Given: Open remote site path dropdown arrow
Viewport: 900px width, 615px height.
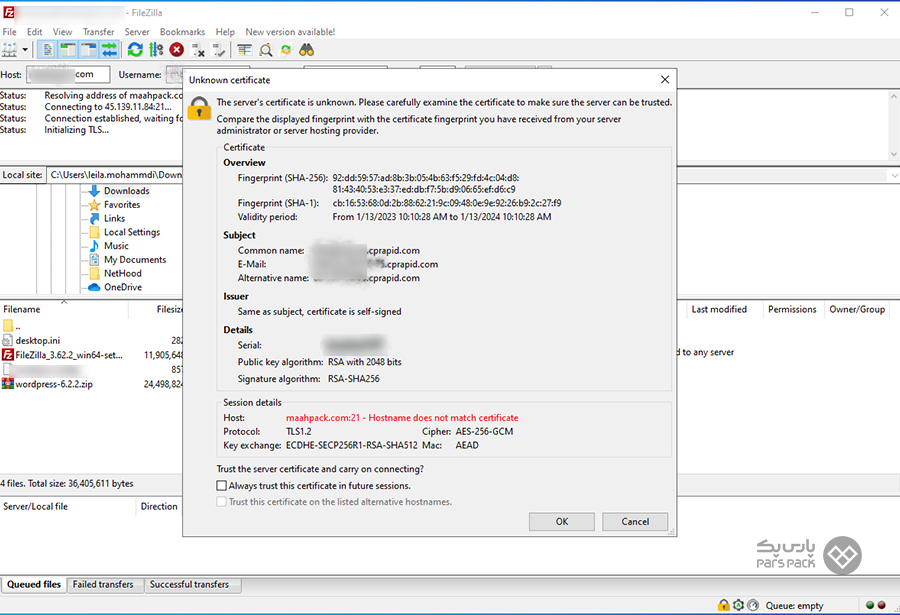Looking at the screenshot, I should point(894,175).
